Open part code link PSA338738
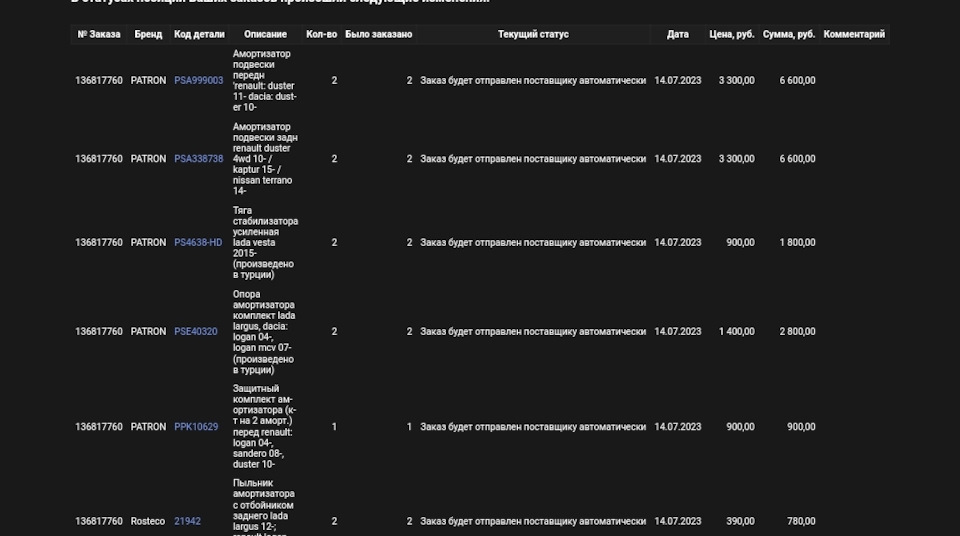The image size is (960, 536). pyautogui.click(x=198, y=159)
